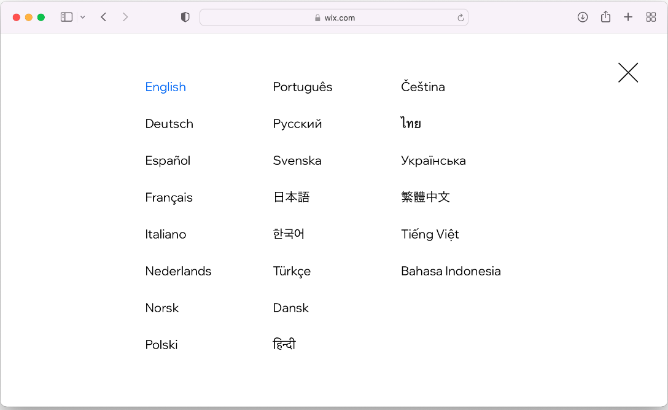
Task: Select 日本語 from the language list
Action: 291,198
